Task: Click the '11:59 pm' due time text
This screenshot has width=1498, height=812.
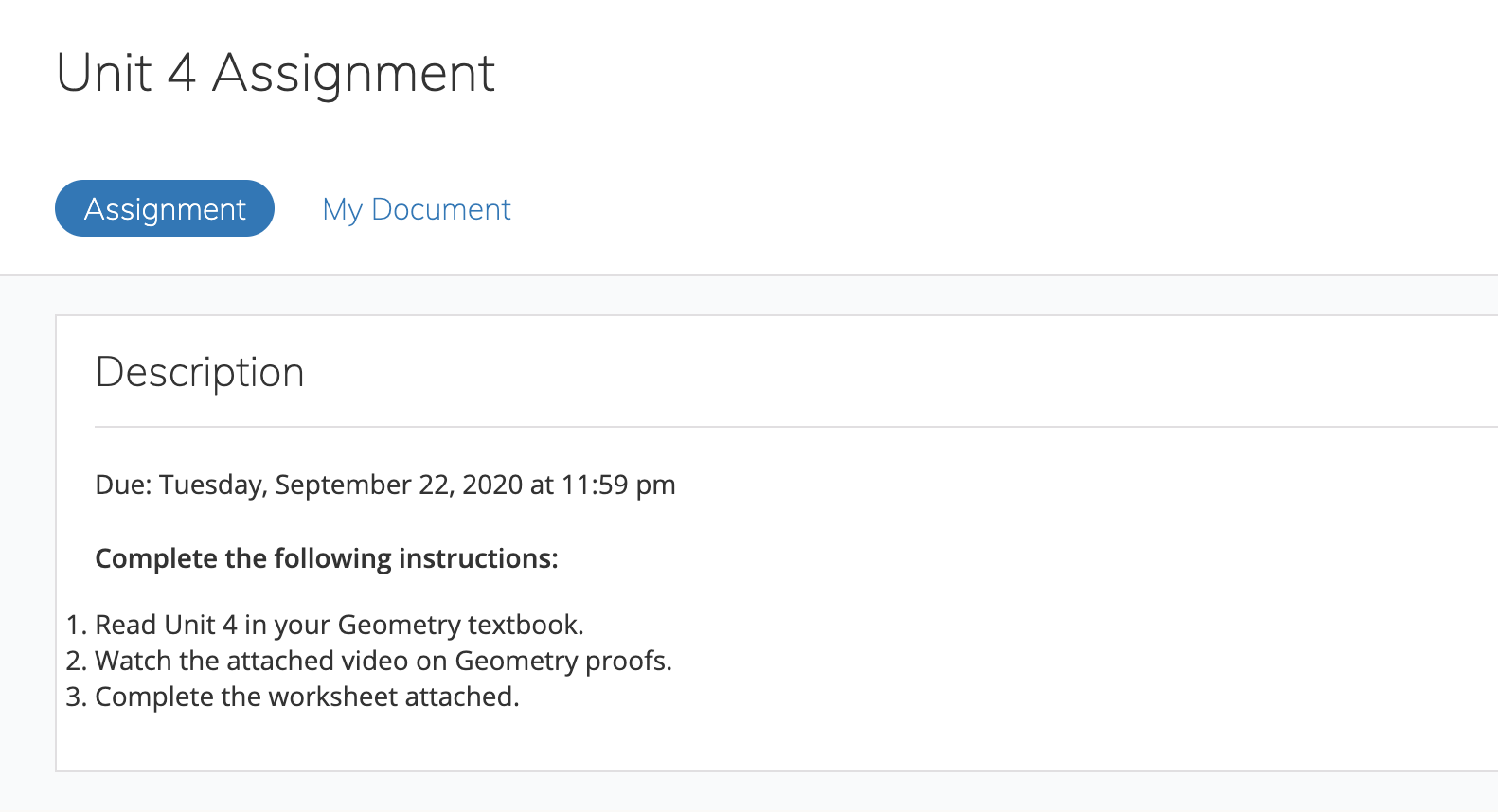Action: (x=618, y=485)
